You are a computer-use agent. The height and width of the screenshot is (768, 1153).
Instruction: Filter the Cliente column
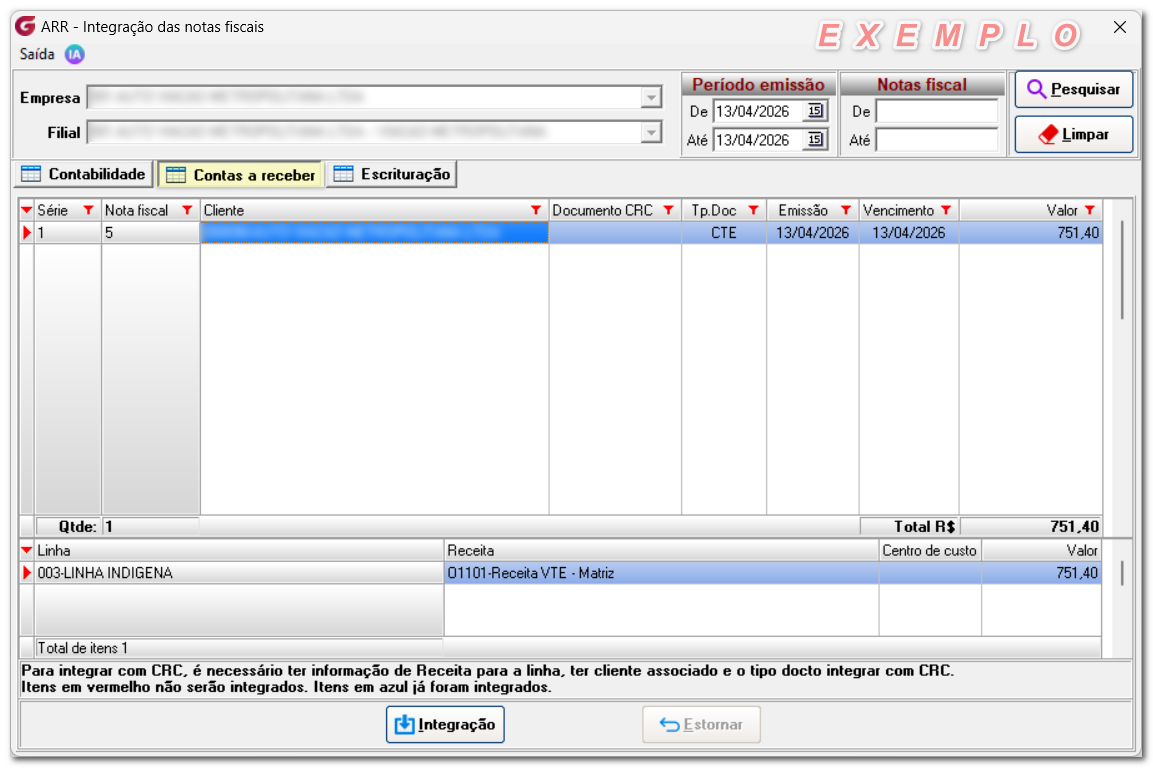point(536,210)
